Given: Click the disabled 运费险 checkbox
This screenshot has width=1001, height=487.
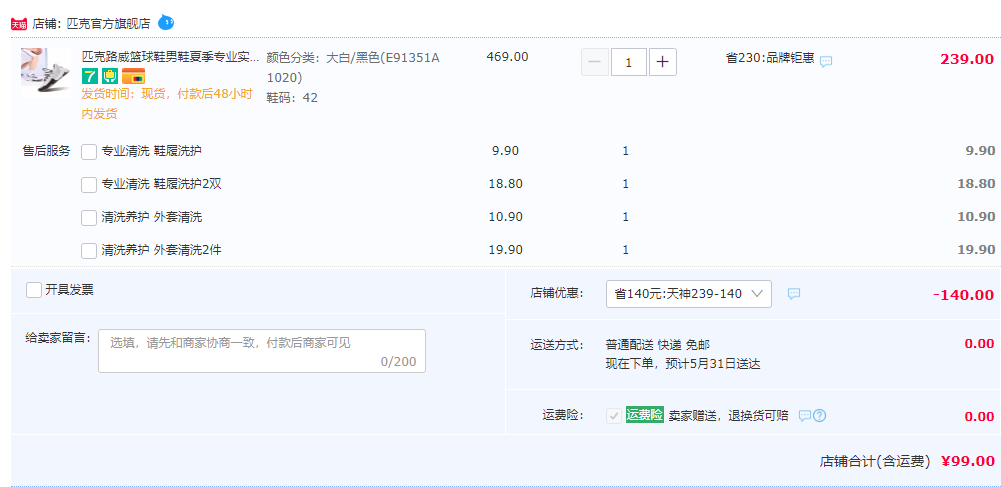Looking at the screenshot, I should point(613,416).
